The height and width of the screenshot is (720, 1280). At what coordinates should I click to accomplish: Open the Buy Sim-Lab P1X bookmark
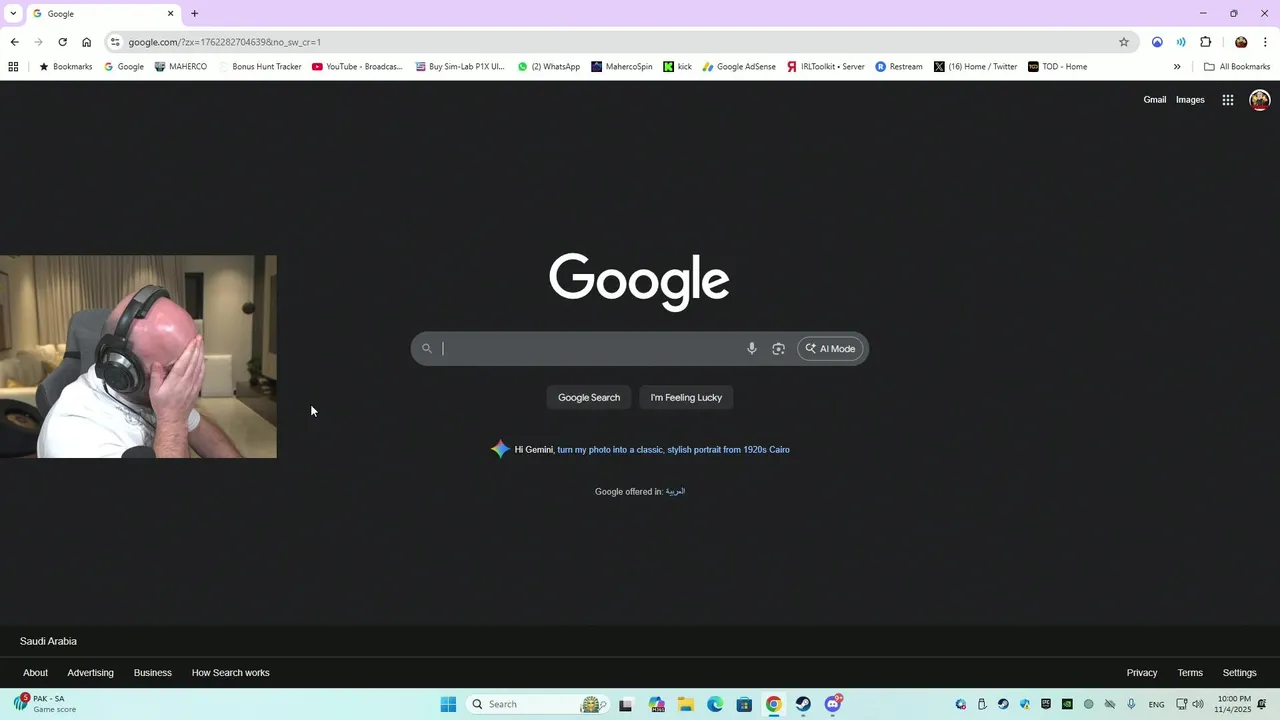click(x=461, y=67)
